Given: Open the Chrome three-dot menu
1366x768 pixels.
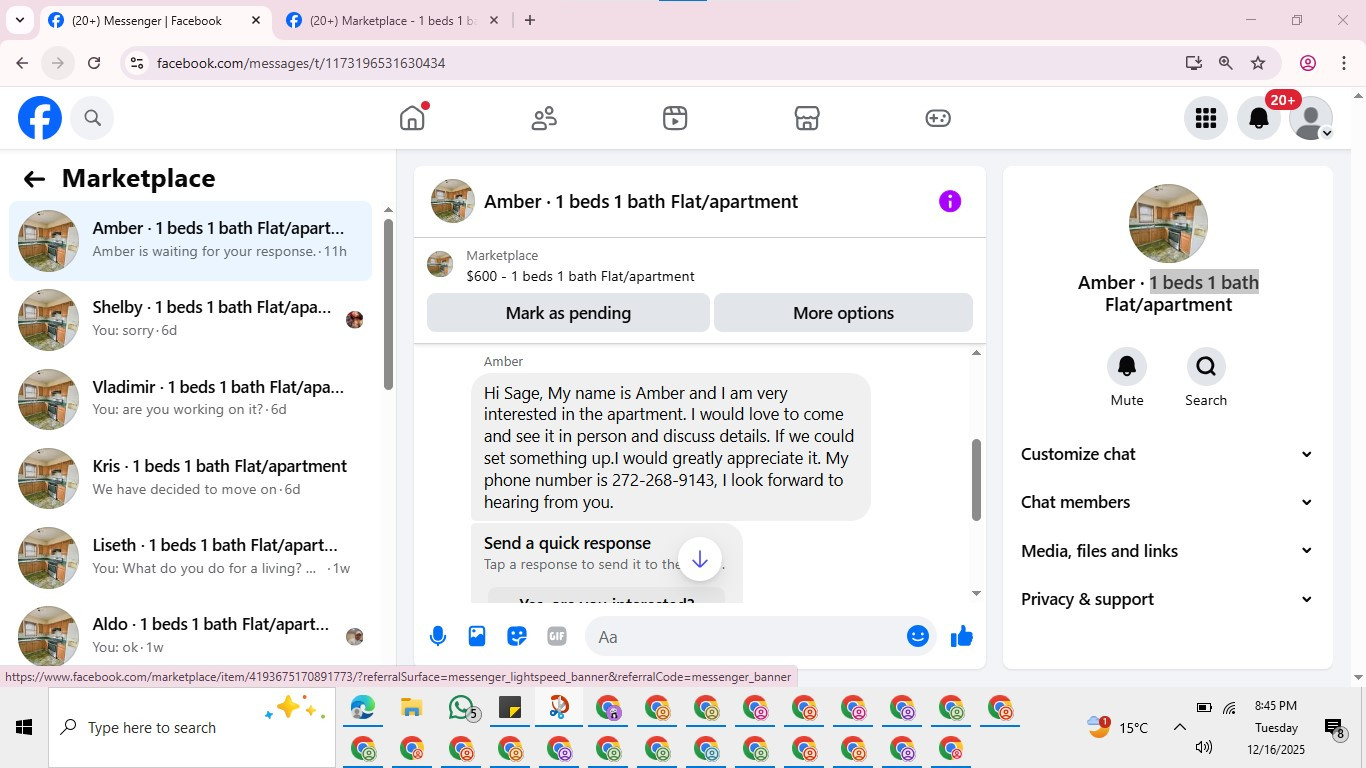Looking at the screenshot, I should click(1343, 63).
